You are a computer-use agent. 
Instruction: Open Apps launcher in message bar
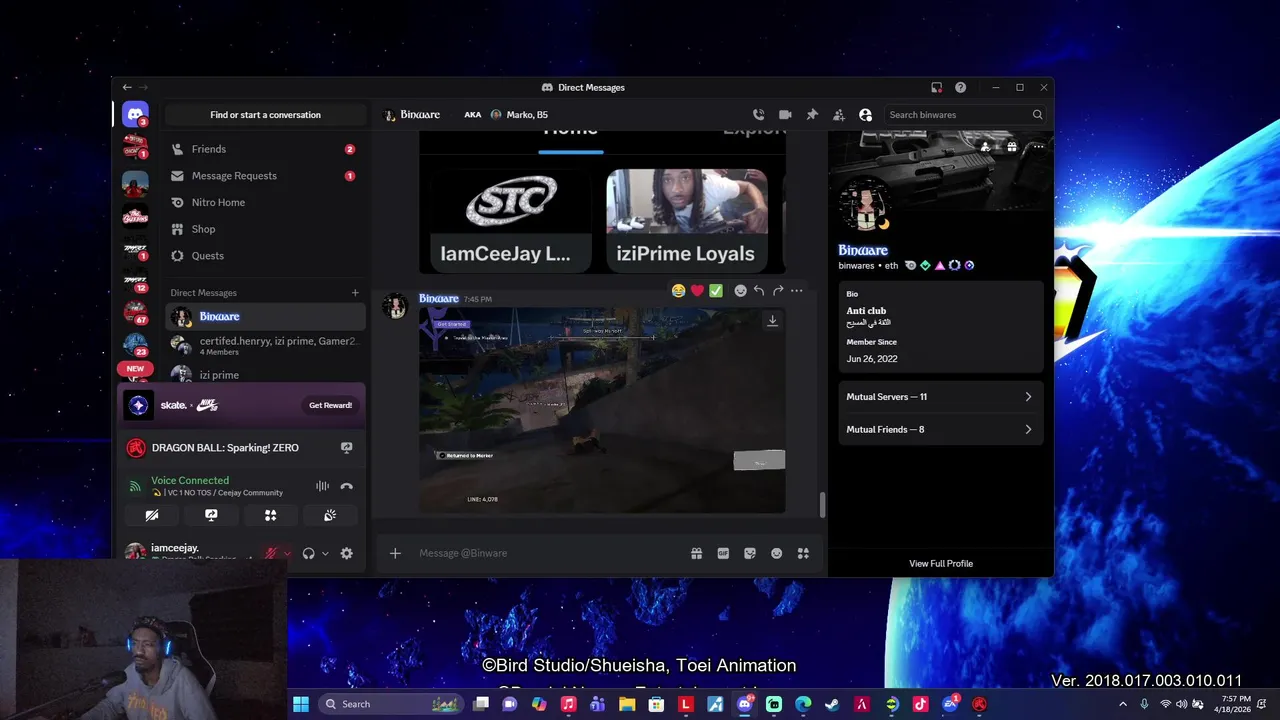click(803, 553)
